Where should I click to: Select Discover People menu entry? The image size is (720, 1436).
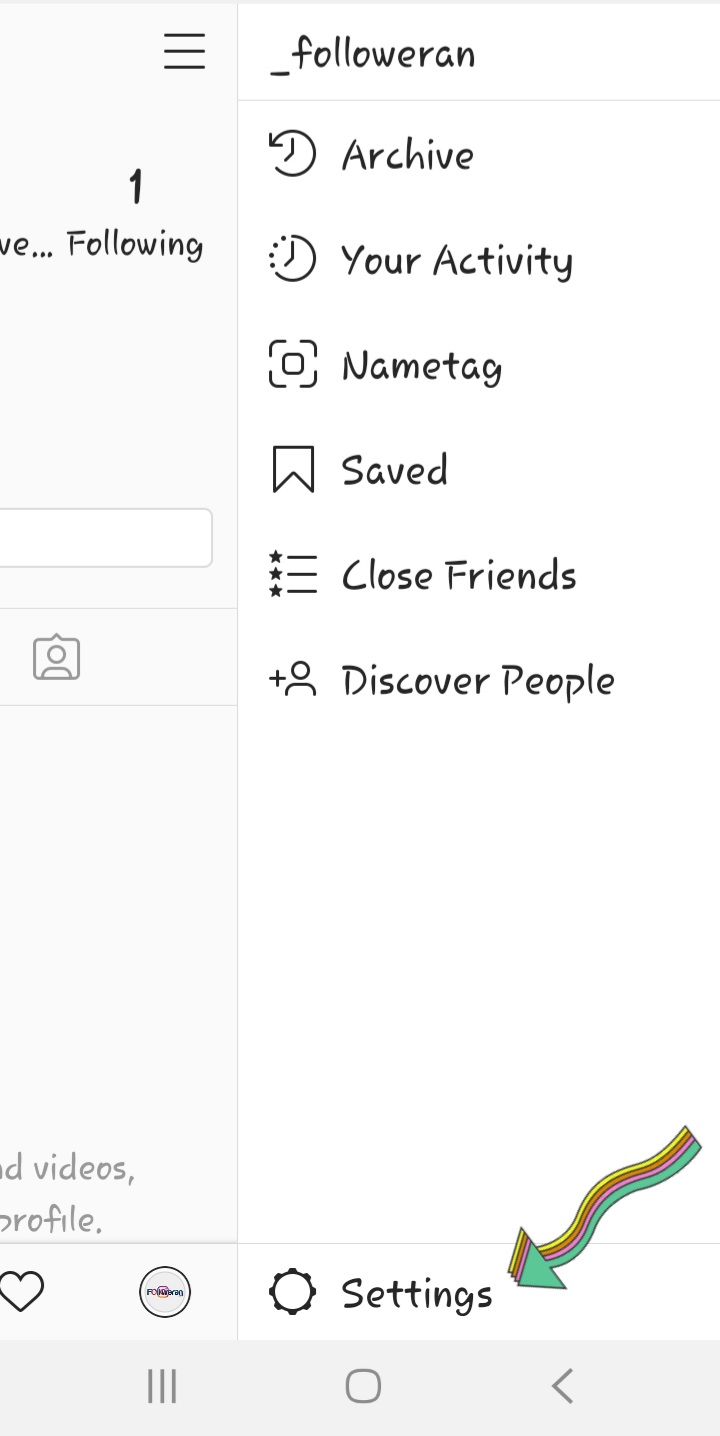[478, 680]
